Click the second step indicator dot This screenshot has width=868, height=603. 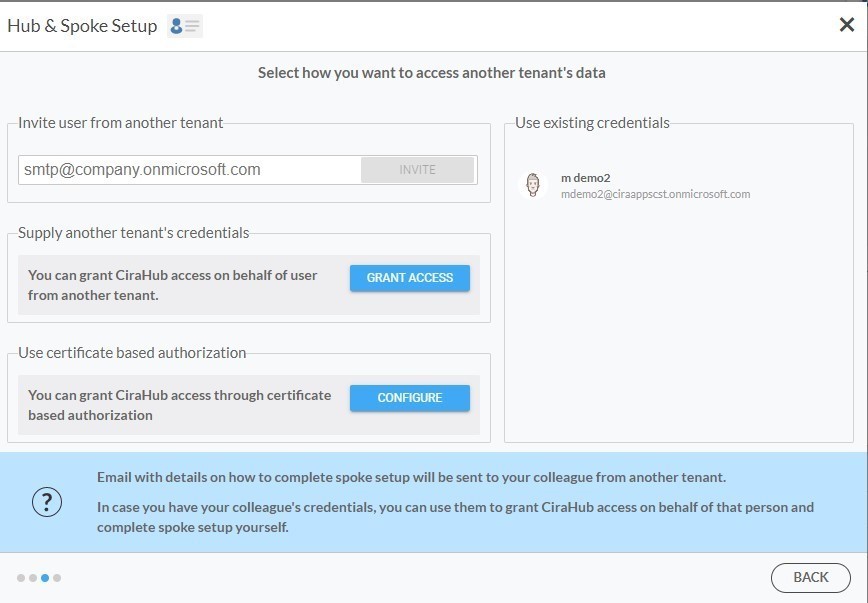pyautogui.click(x=33, y=578)
